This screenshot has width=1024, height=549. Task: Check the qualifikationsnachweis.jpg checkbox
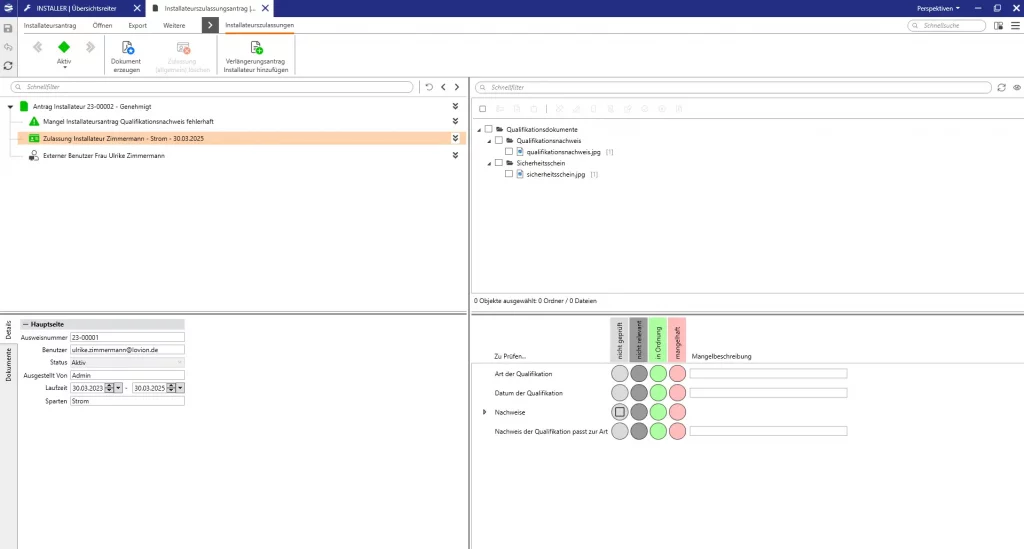click(509, 152)
